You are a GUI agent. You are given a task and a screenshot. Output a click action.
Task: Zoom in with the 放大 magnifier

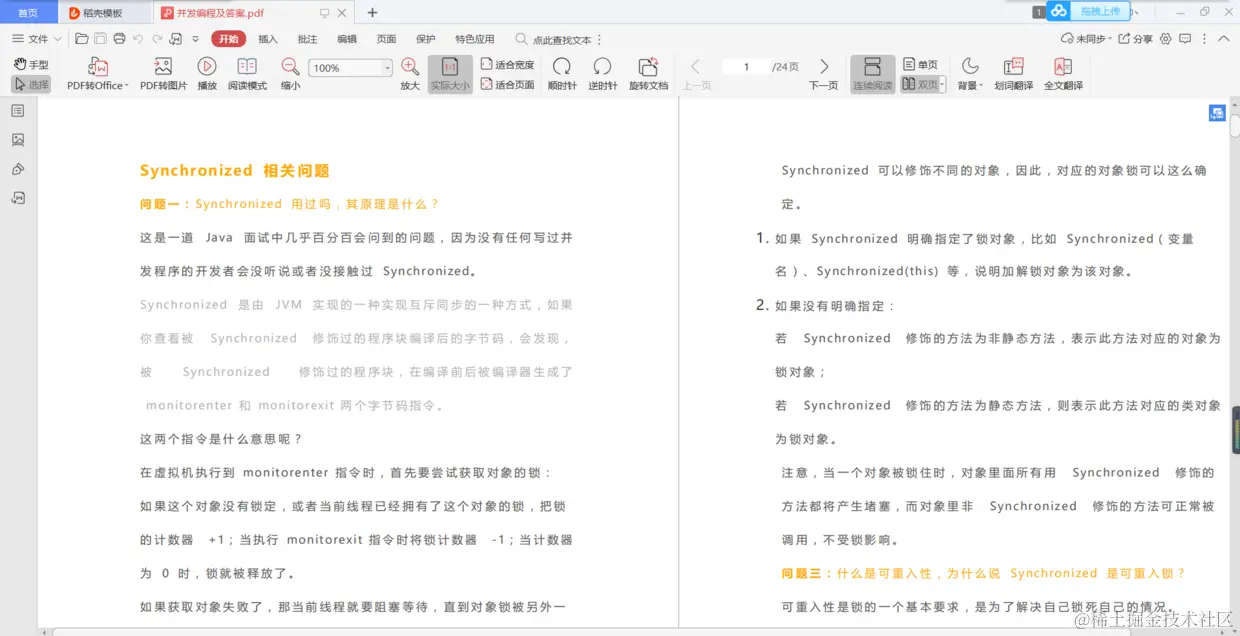click(x=410, y=74)
